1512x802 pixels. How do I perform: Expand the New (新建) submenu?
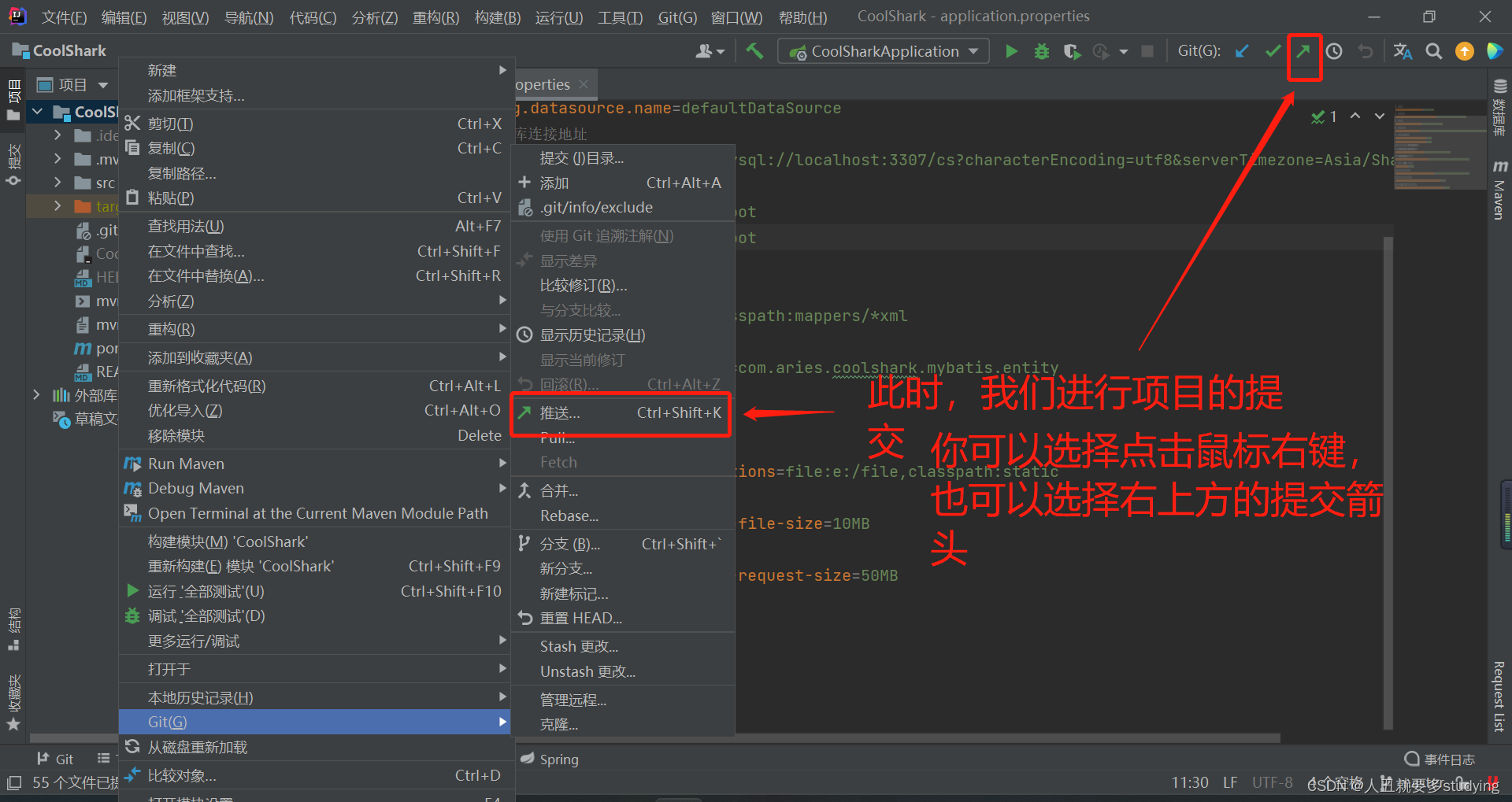[317, 70]
